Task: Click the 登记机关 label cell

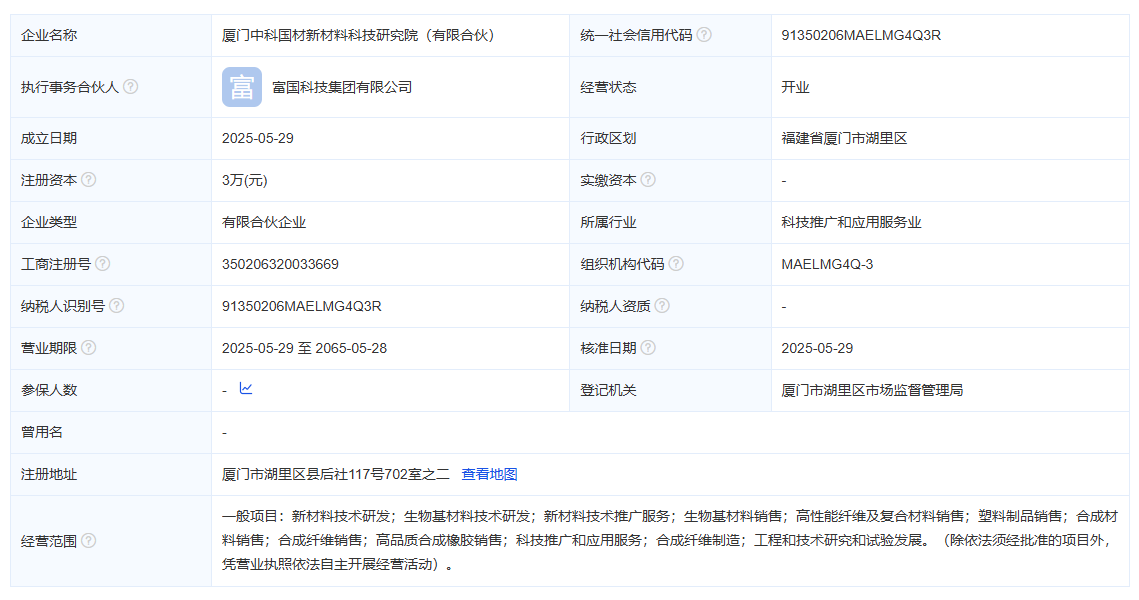Action: [670, 390]
